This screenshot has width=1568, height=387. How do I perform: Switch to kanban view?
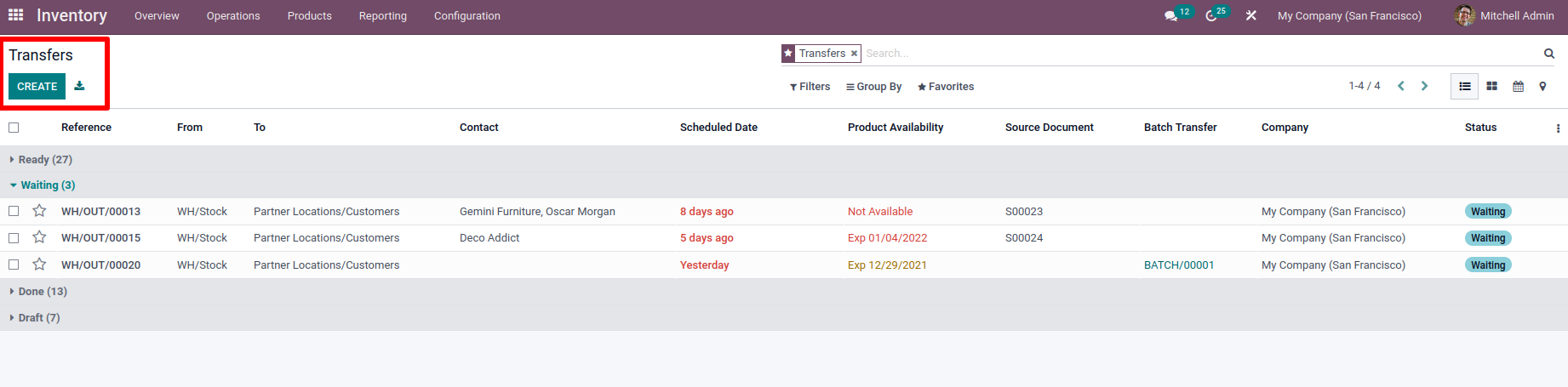1491,86
